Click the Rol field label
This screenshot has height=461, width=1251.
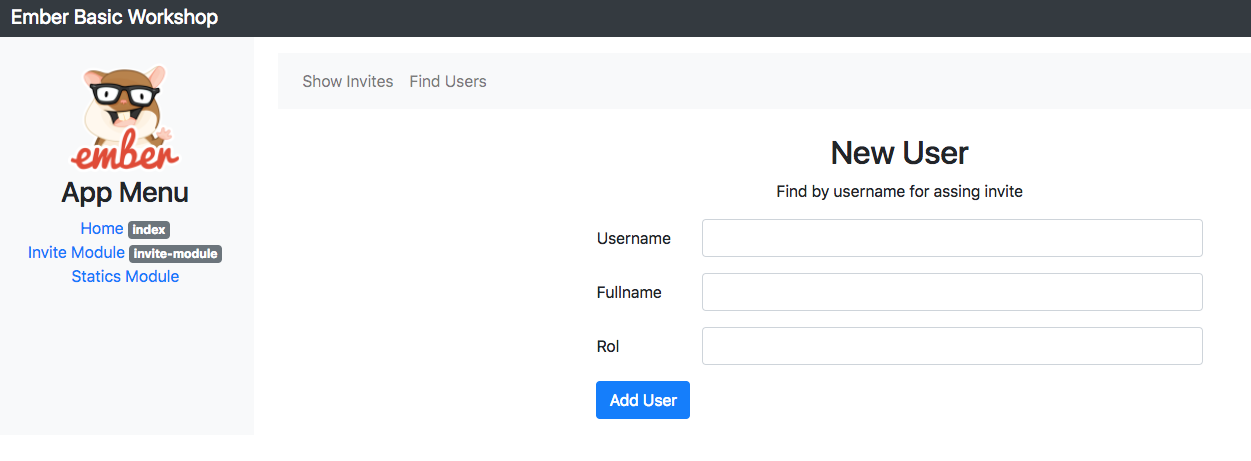608,346
